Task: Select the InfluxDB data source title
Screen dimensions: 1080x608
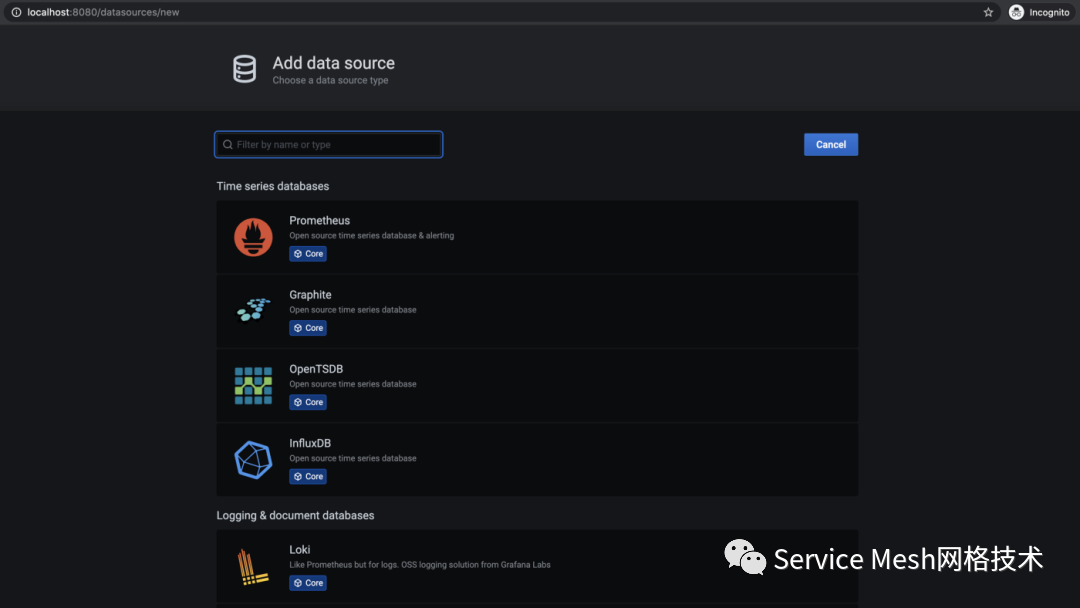Action: (310, 443)
